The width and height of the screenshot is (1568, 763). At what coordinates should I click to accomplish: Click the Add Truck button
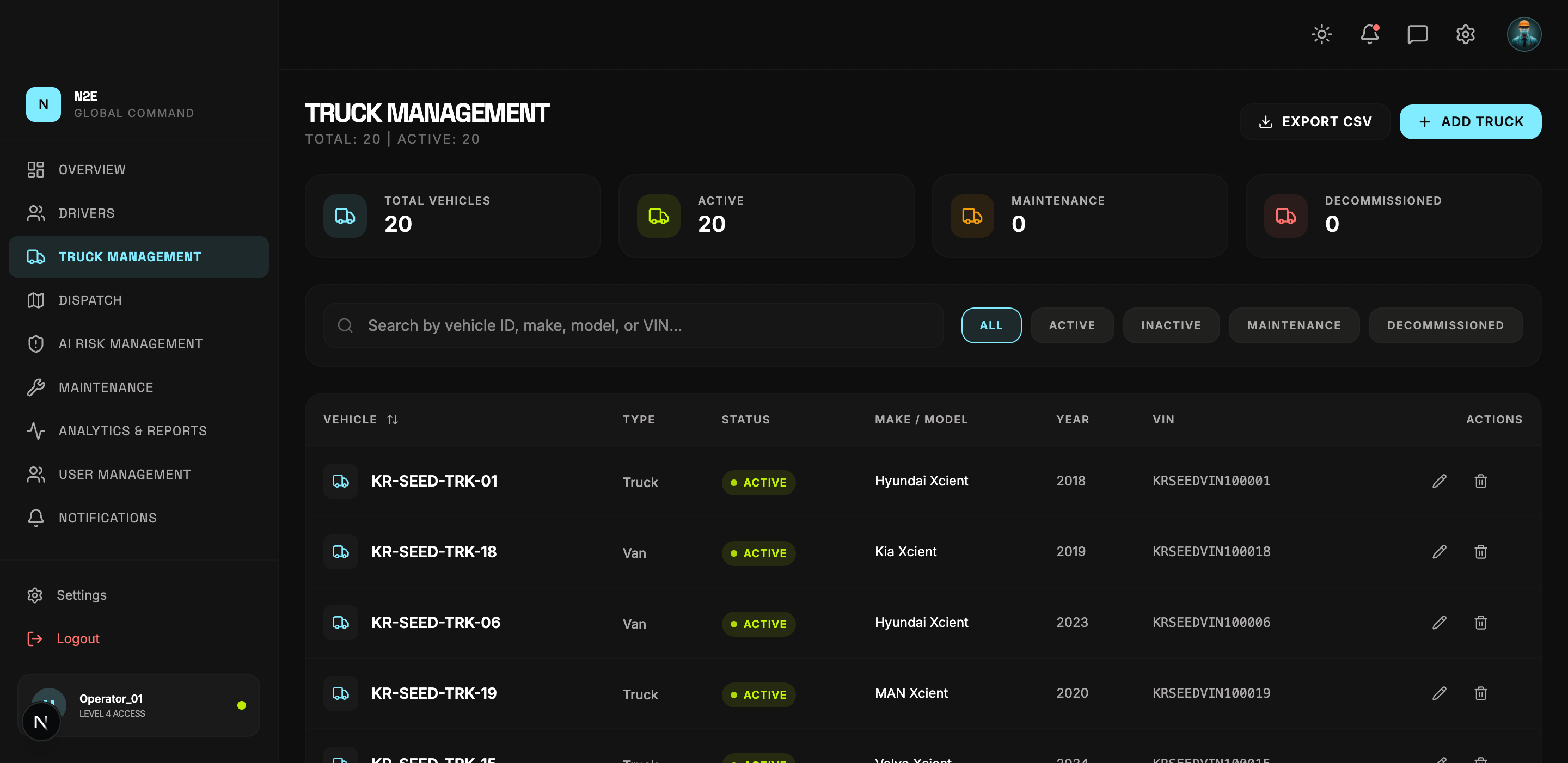point(1470,122)
